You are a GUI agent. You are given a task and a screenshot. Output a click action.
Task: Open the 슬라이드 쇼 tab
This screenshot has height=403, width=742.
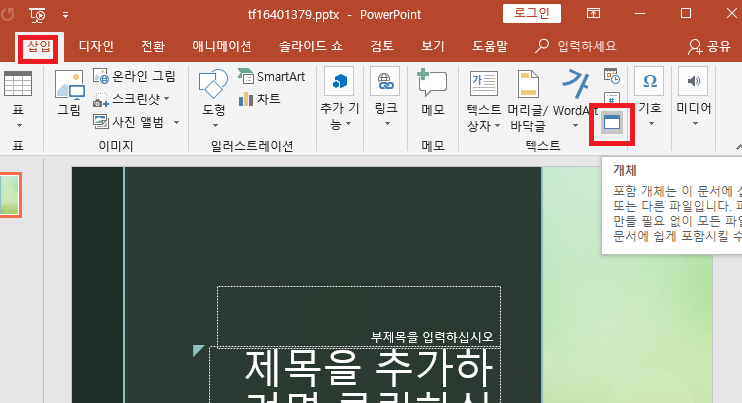310,46
